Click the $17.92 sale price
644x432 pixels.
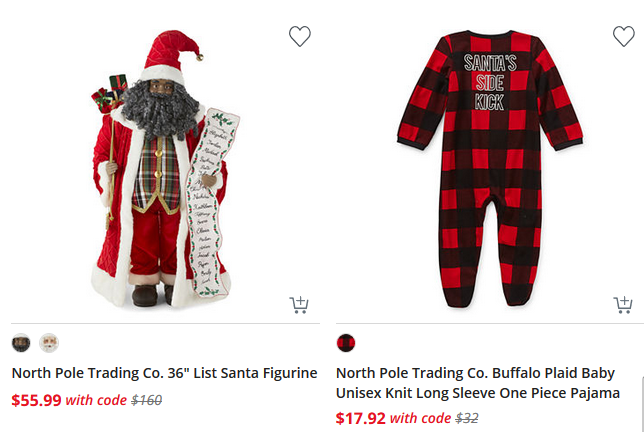(360, 418)
